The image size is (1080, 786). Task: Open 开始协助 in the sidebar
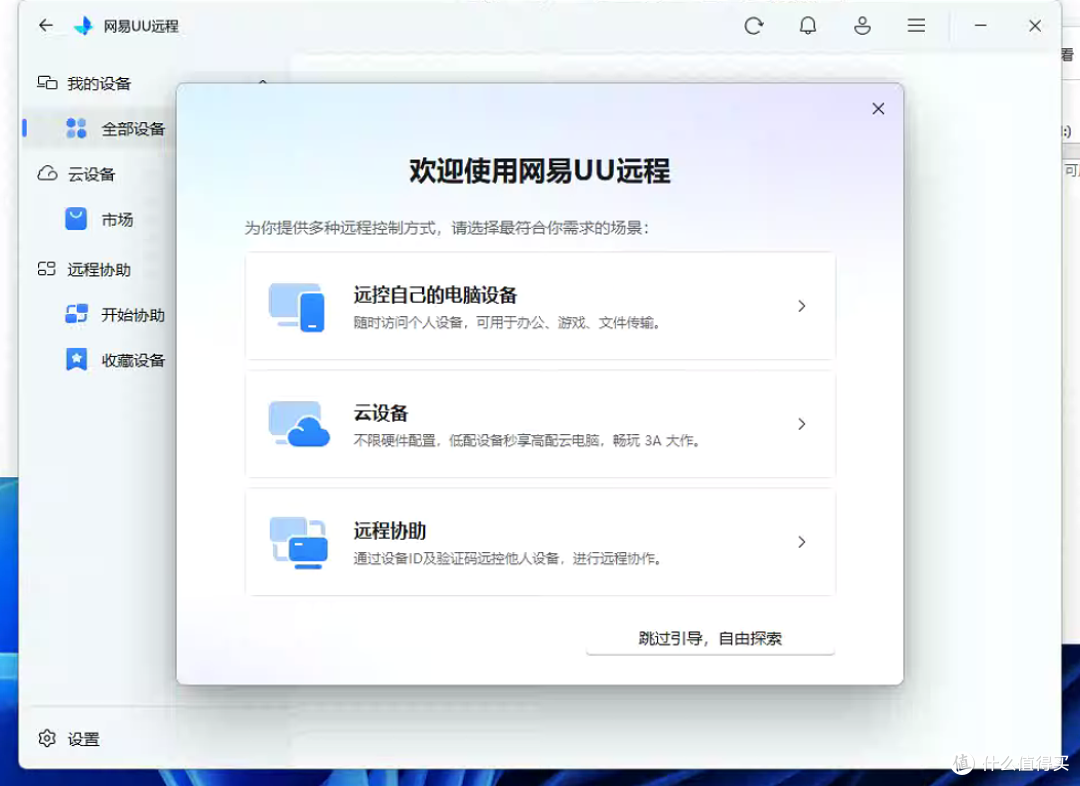pyautogui.click(x=133, y=315)
